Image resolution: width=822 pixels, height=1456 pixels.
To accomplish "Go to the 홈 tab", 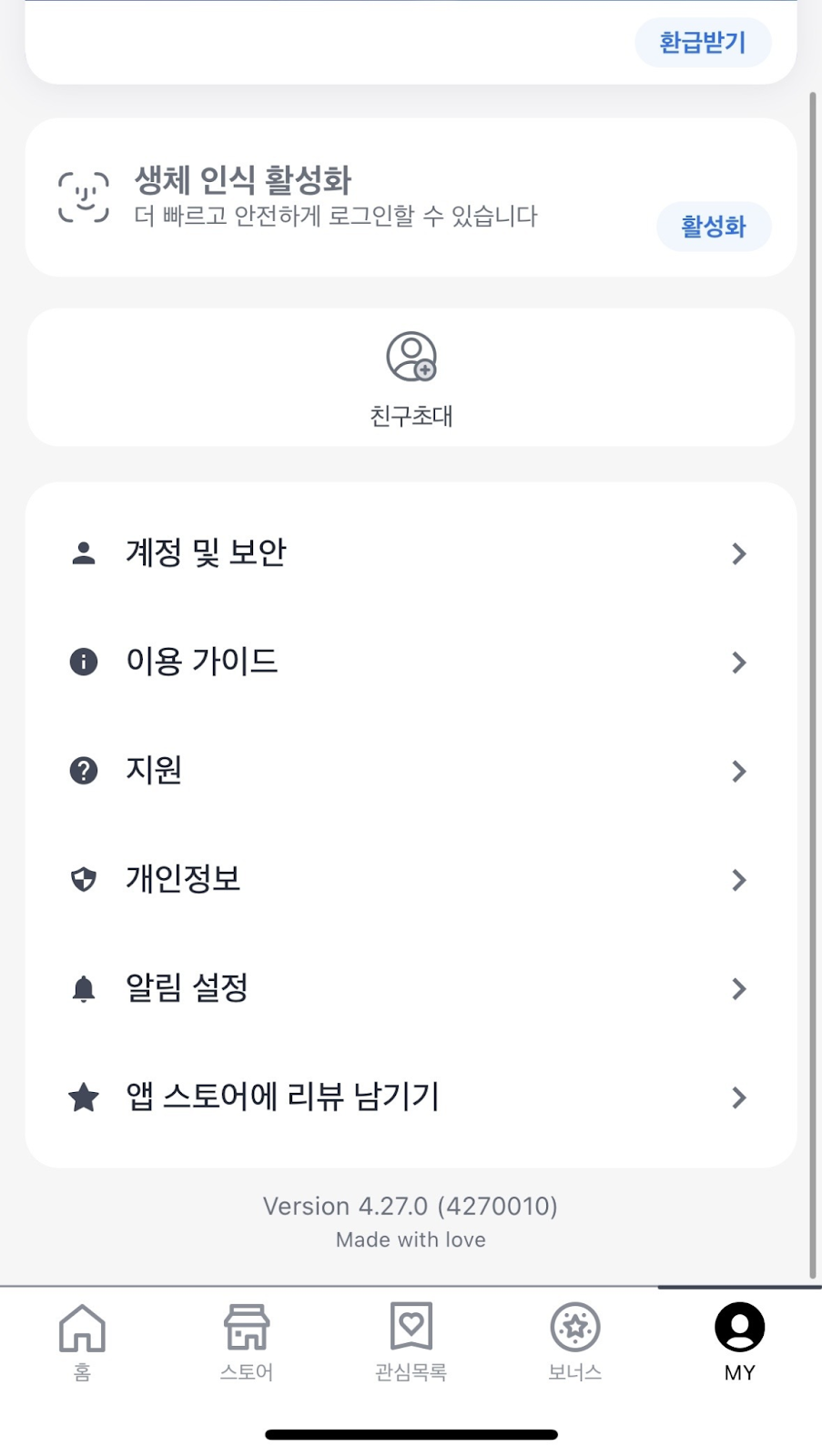I will [82, 1341].
